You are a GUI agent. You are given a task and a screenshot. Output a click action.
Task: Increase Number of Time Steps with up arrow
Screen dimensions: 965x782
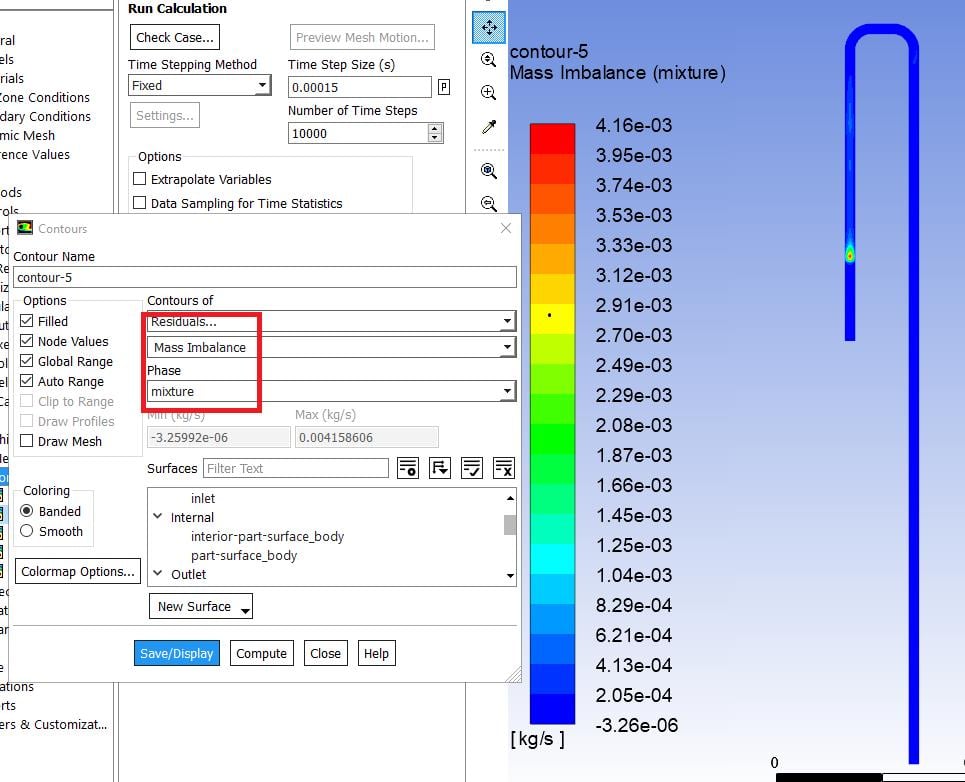click(x=435, y=129)
